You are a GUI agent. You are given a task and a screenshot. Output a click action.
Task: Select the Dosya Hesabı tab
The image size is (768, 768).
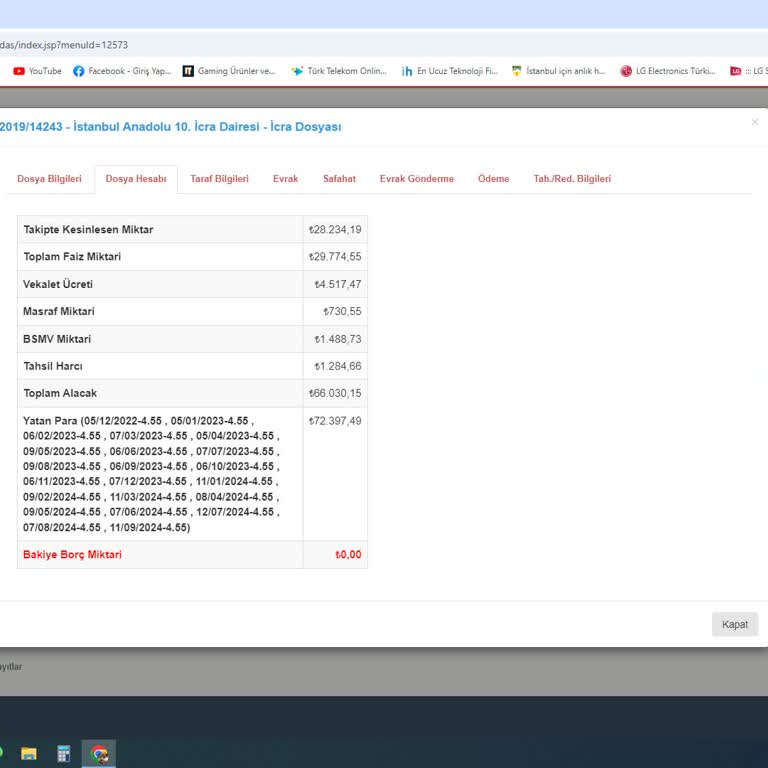coord(136,179)
